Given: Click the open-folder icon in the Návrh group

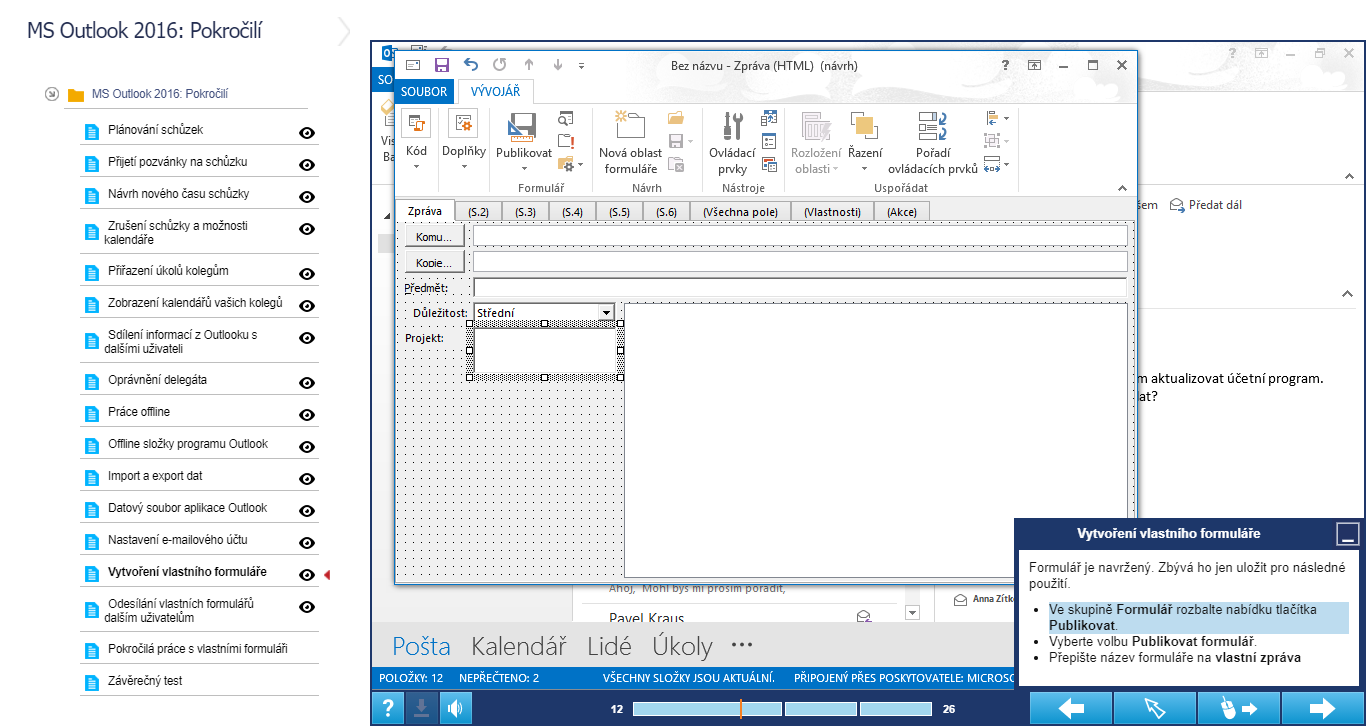Looking at the screenshot, I should [676, 118].
